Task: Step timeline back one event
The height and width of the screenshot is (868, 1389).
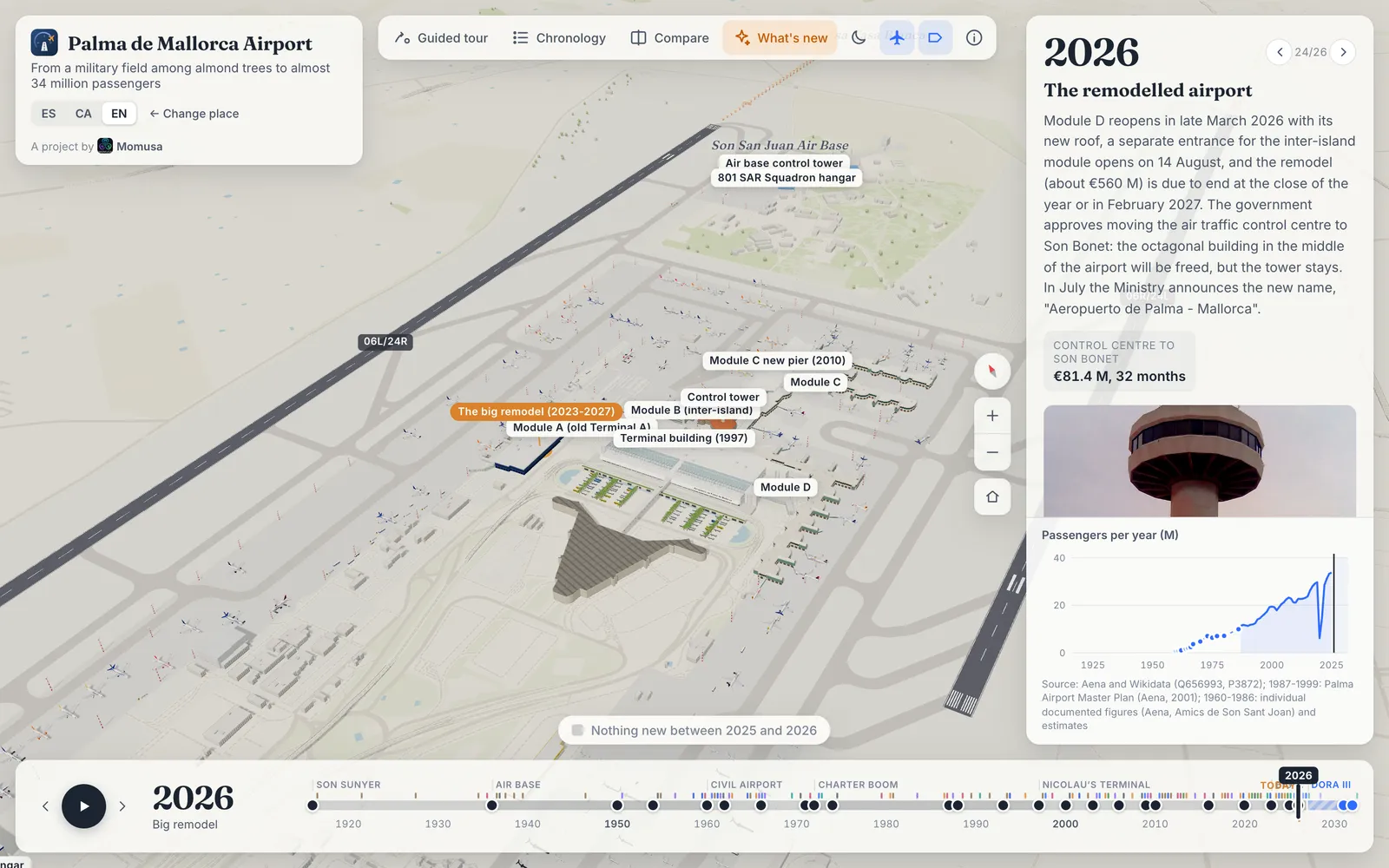Action: (x=45, y=806)
